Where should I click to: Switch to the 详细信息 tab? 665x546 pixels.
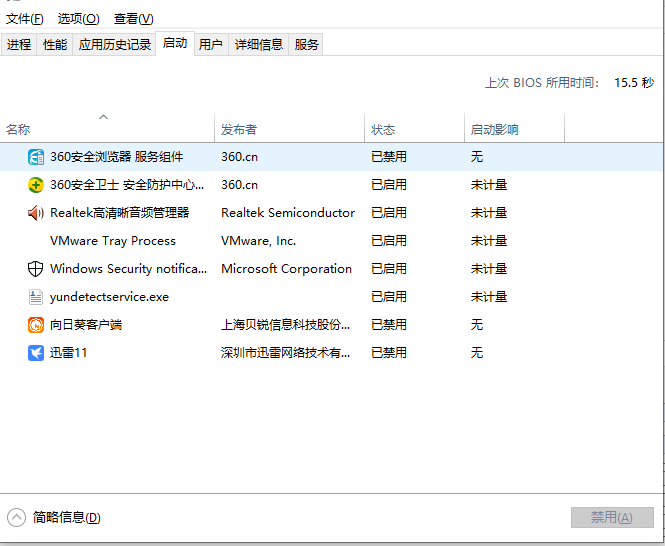[259, 45]
